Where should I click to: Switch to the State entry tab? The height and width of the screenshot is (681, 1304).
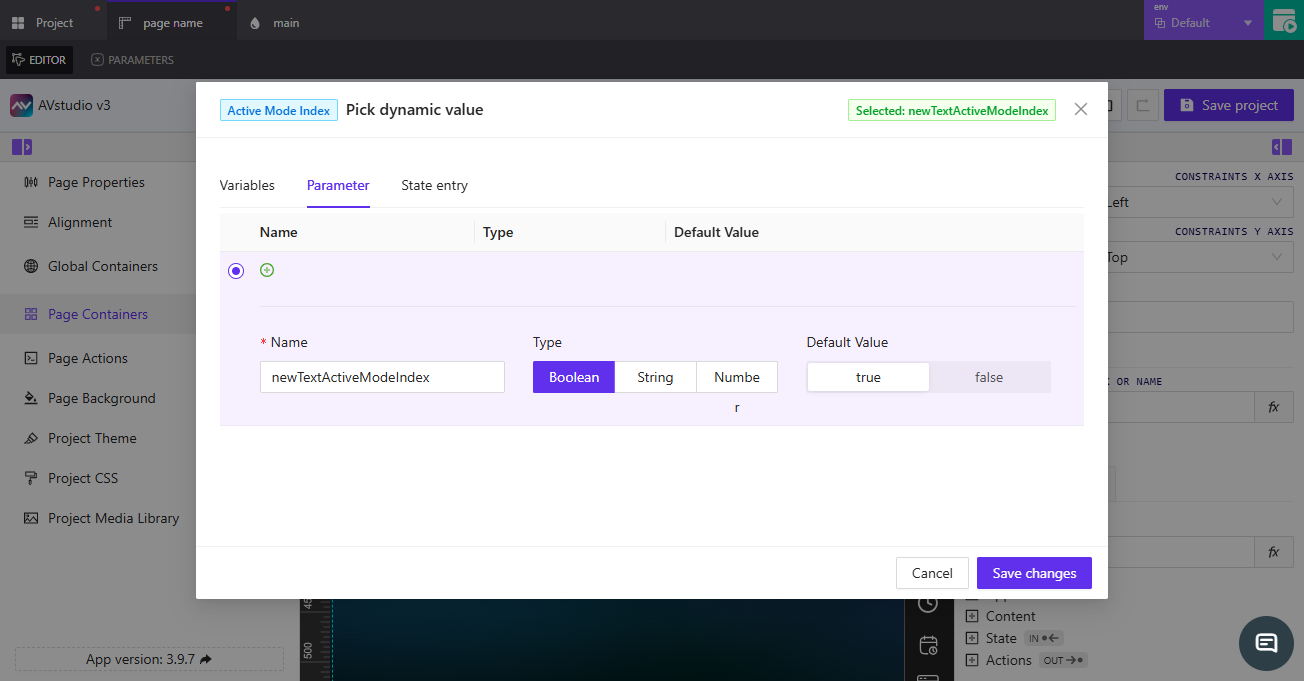(434, 185)
